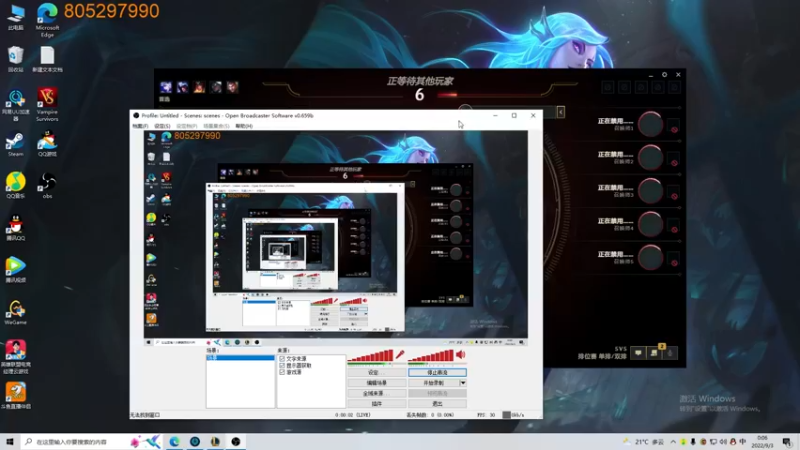Click the 设定 settings button in OBS
Screen dimensions: 800x450
(377, 372)
